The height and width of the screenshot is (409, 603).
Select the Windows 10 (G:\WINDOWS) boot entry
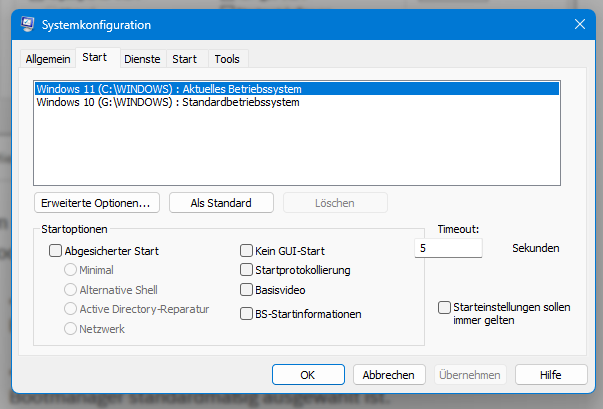pyautogui.click(x=297, y=102)
